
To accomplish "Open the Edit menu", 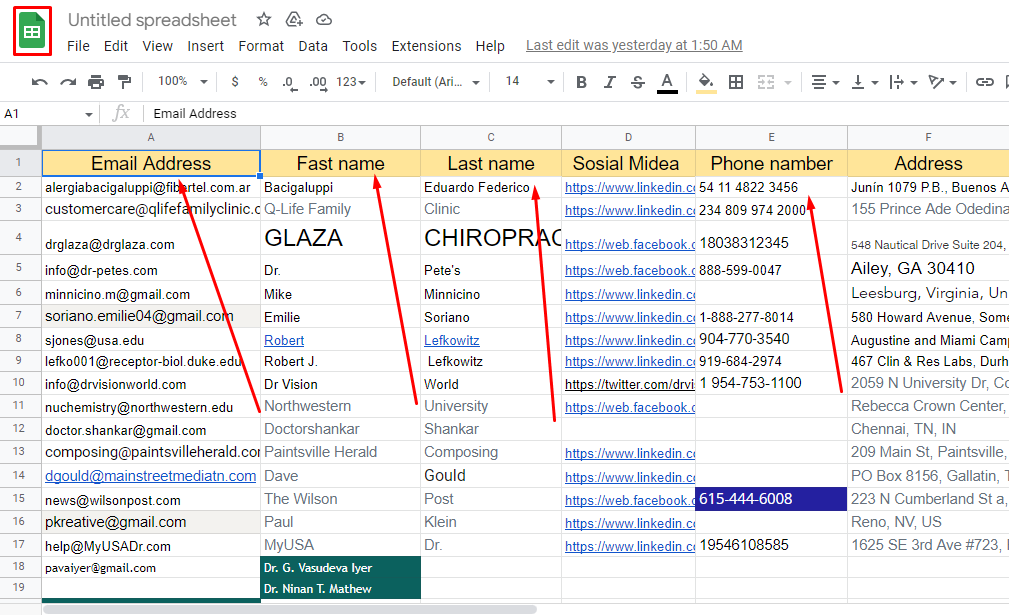I will 116,46.
